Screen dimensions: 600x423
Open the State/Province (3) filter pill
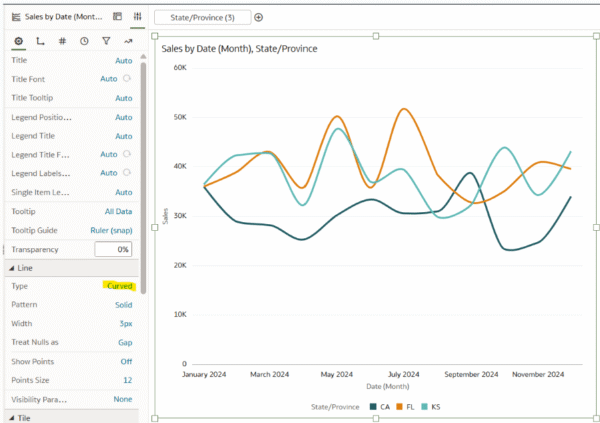(202, 17)
